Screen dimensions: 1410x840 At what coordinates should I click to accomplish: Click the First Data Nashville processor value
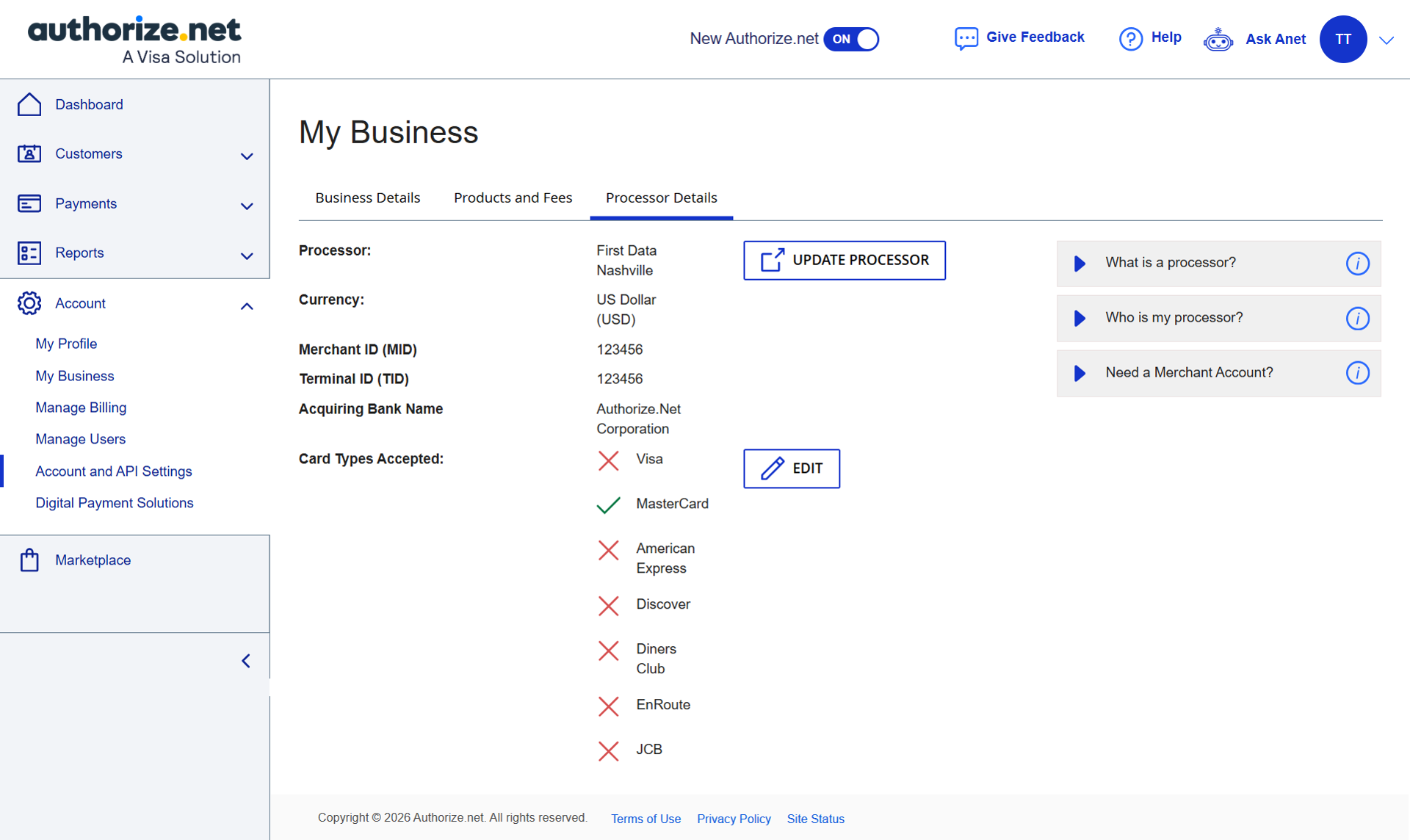pyautogui.click(x=626, y=261)
